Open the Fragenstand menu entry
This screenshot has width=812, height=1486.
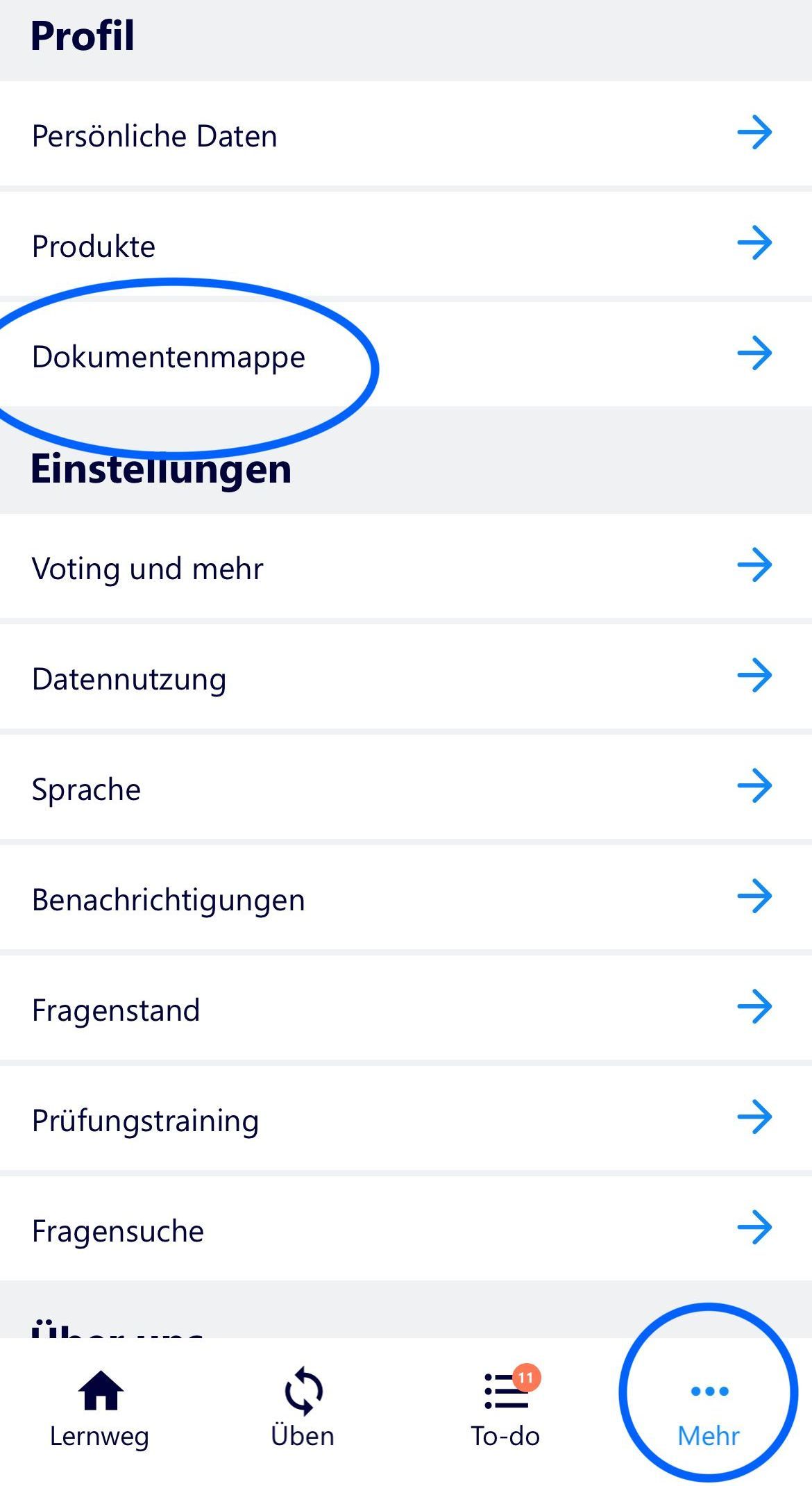[x=116, y=1010]
